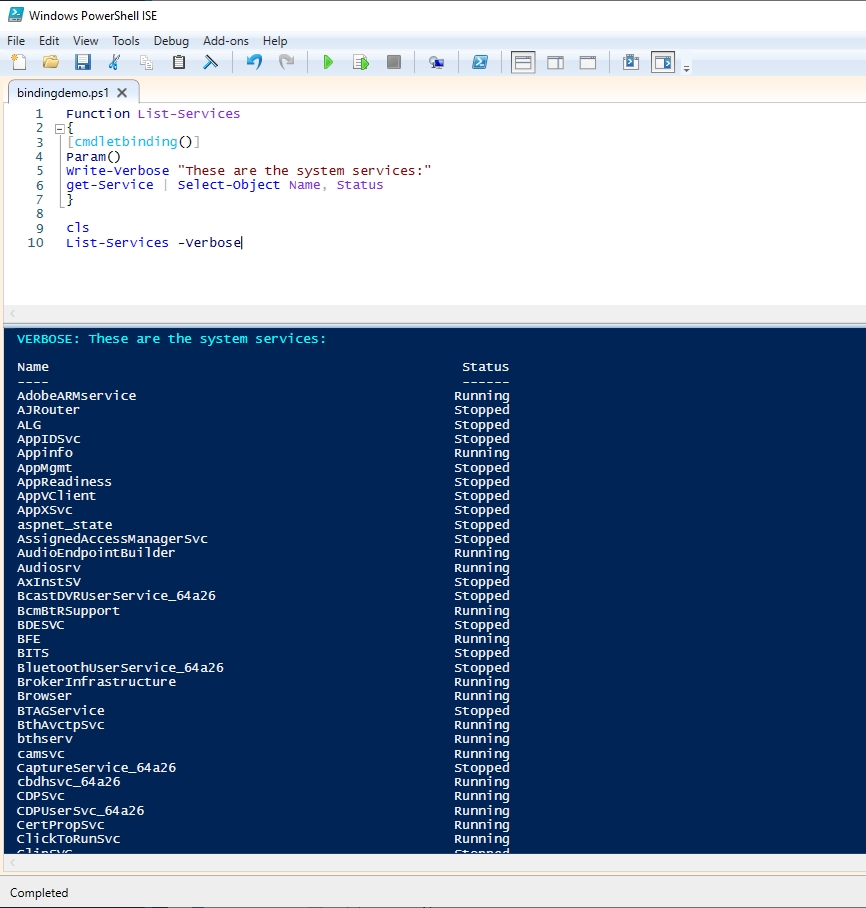This screenshot has height=908, width=866.
Task: Show the script pane maximized
Action: click(x=588, y=63)
